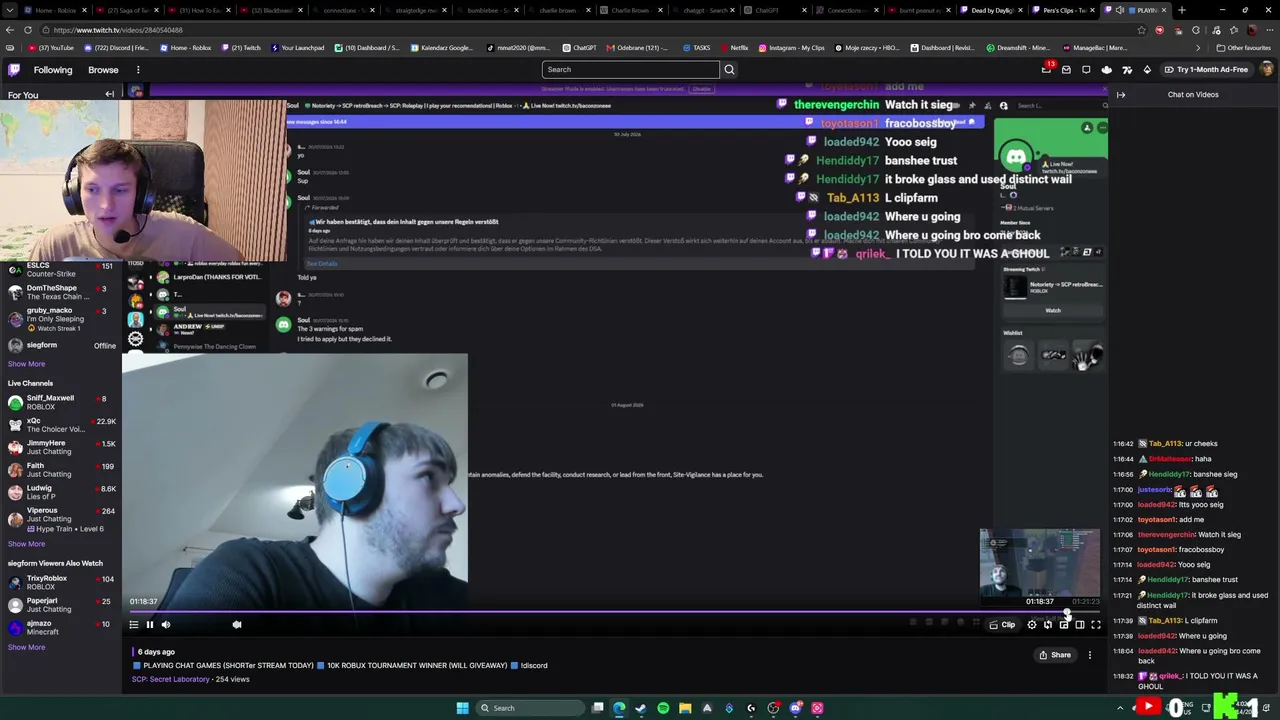
Task: Share this video
Action: point(1054,655)
